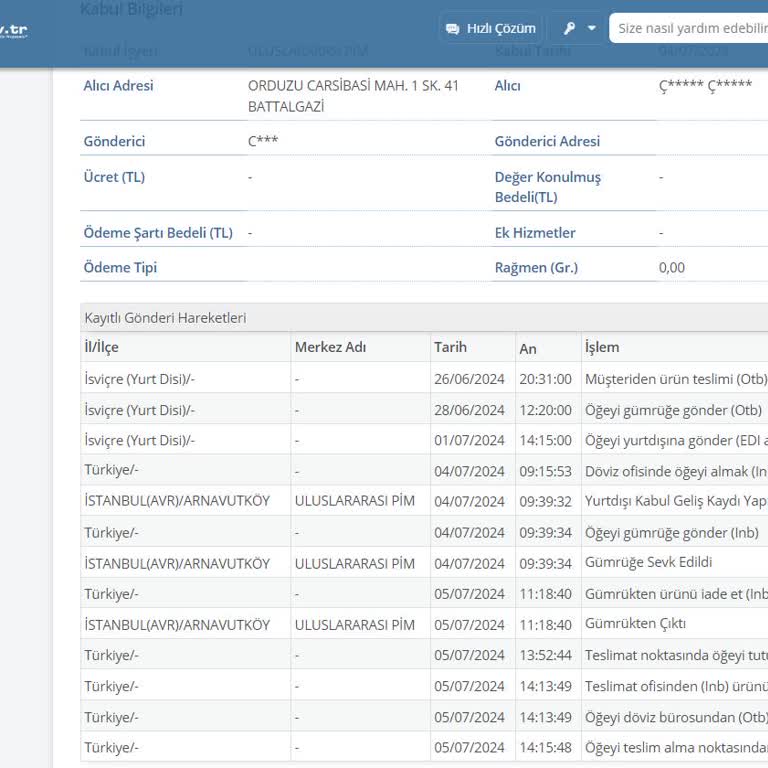This screenshot has height=768, width=768.
Task: Select the Tarih column header
Action: click(450, 347)
